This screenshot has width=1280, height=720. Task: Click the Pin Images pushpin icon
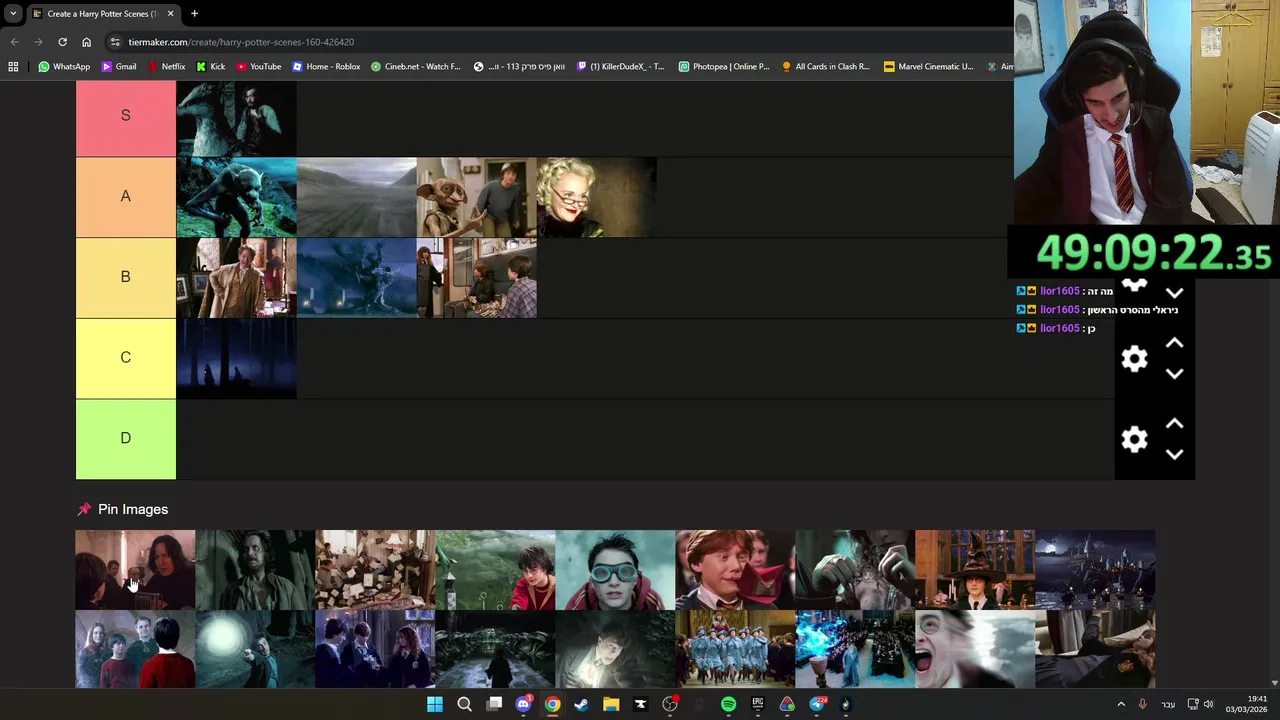84,510
